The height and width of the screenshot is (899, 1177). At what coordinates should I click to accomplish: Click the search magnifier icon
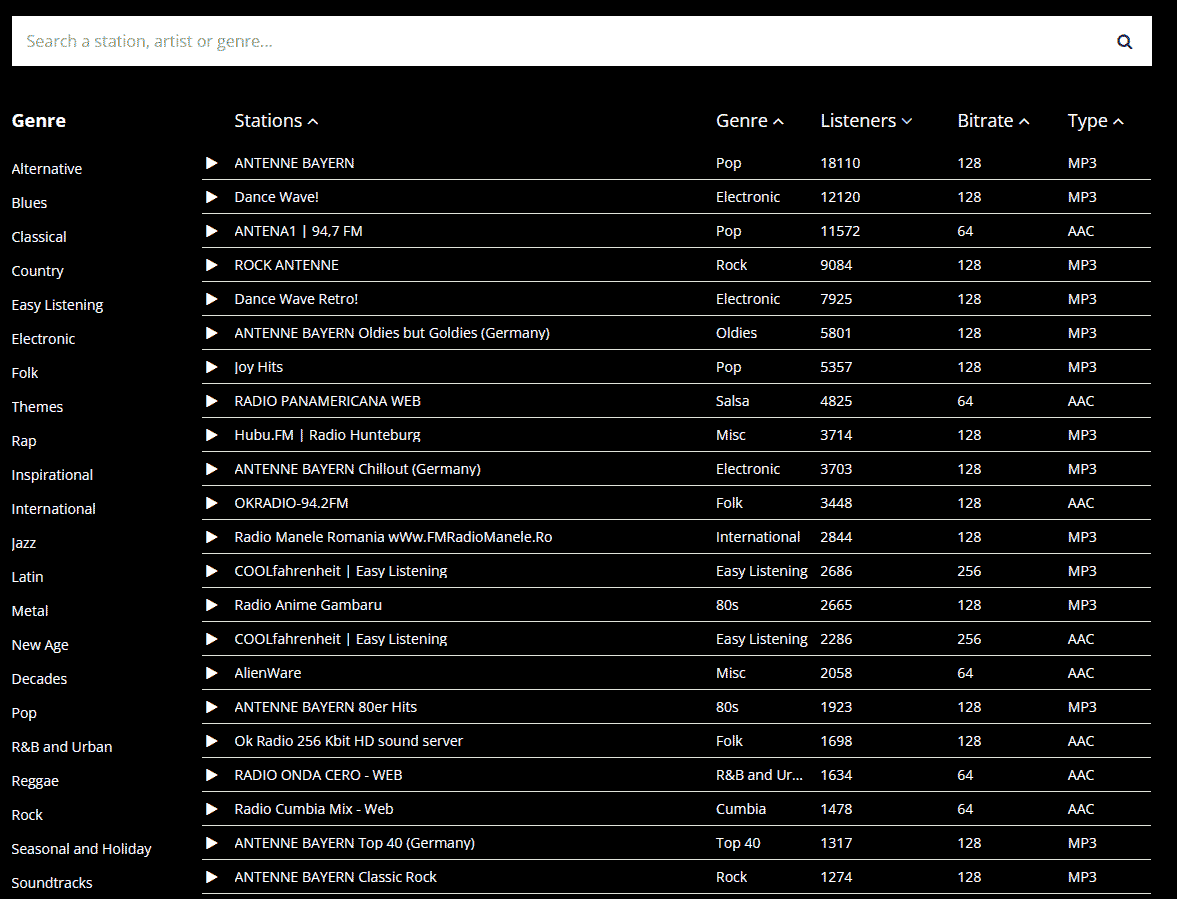(x=1124, y=41)
